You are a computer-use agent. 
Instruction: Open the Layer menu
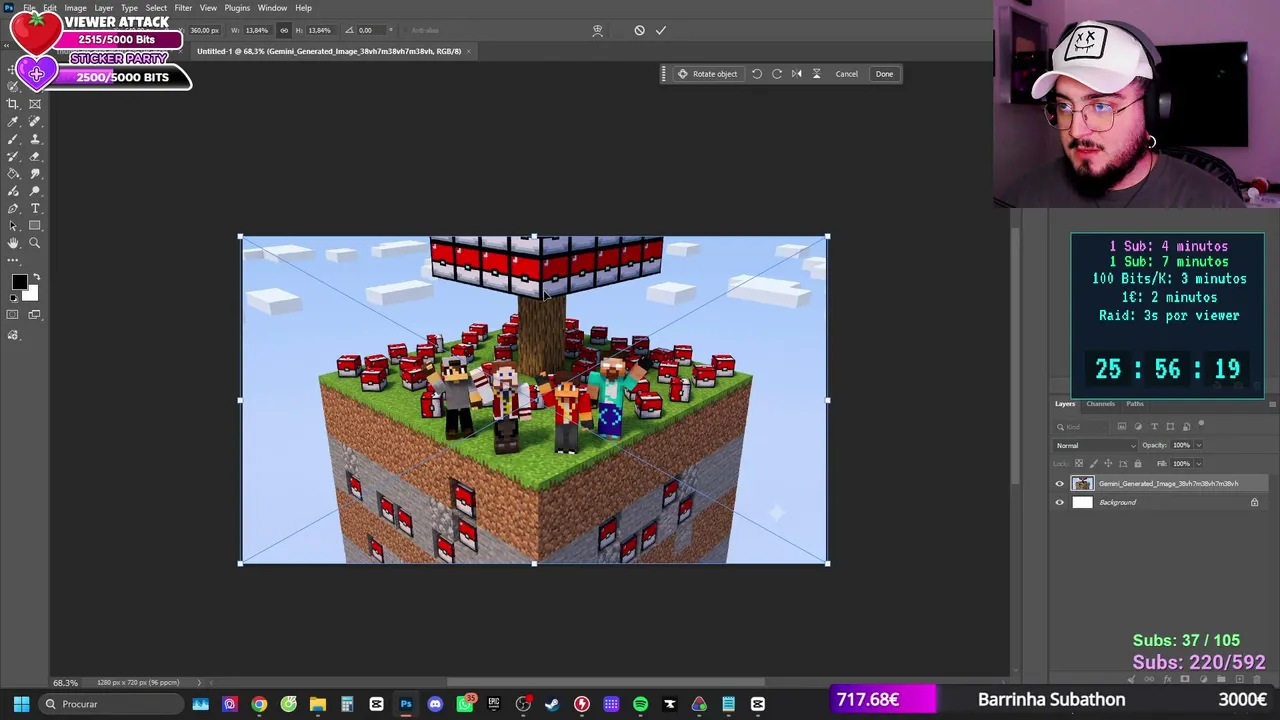104,8
